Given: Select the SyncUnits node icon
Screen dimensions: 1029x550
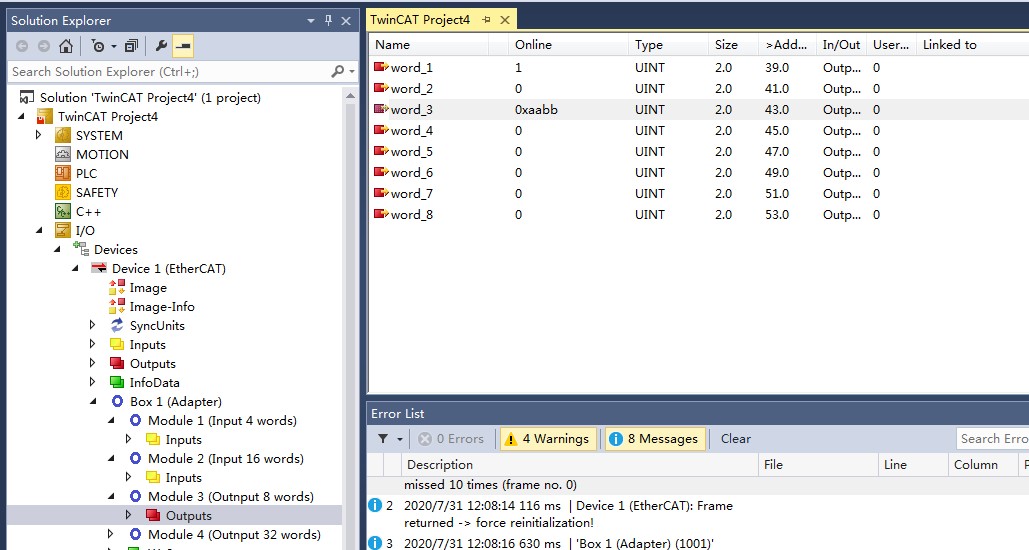Looking at the screenshot, I should click(117, 326).
